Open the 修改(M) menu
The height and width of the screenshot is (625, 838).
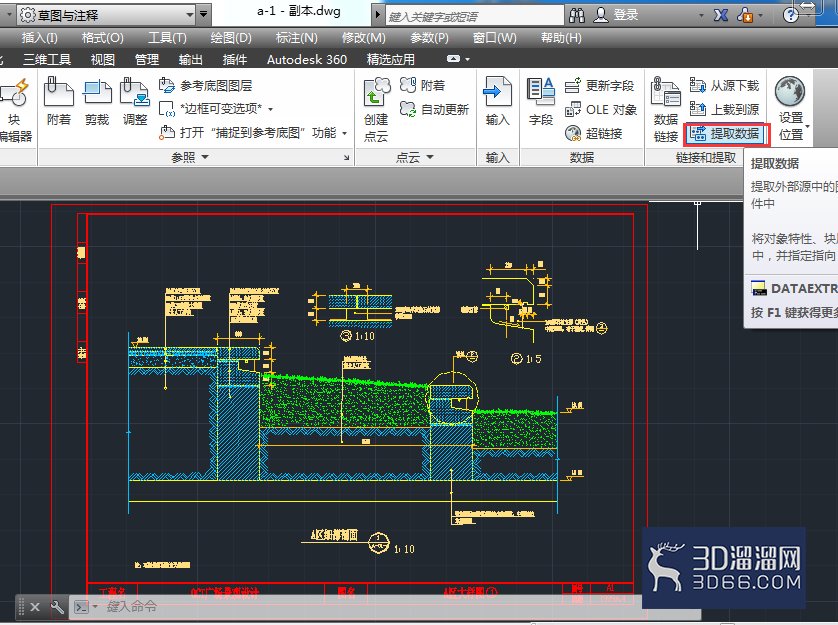click(x=363, y=38)
